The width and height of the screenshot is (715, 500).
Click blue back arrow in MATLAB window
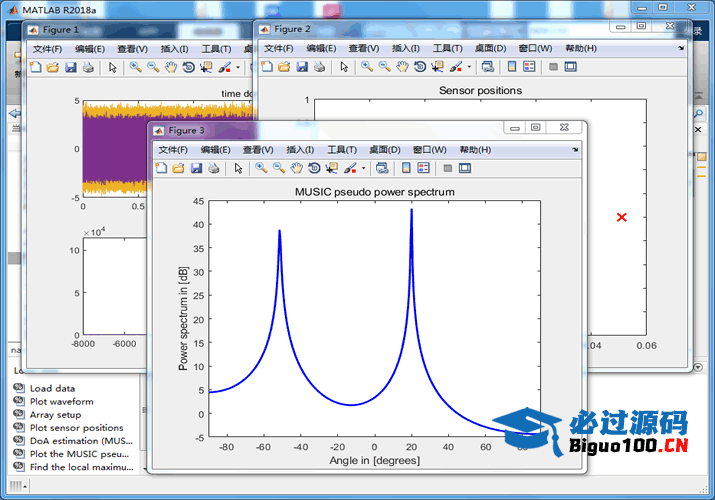(x=15, y=113)
